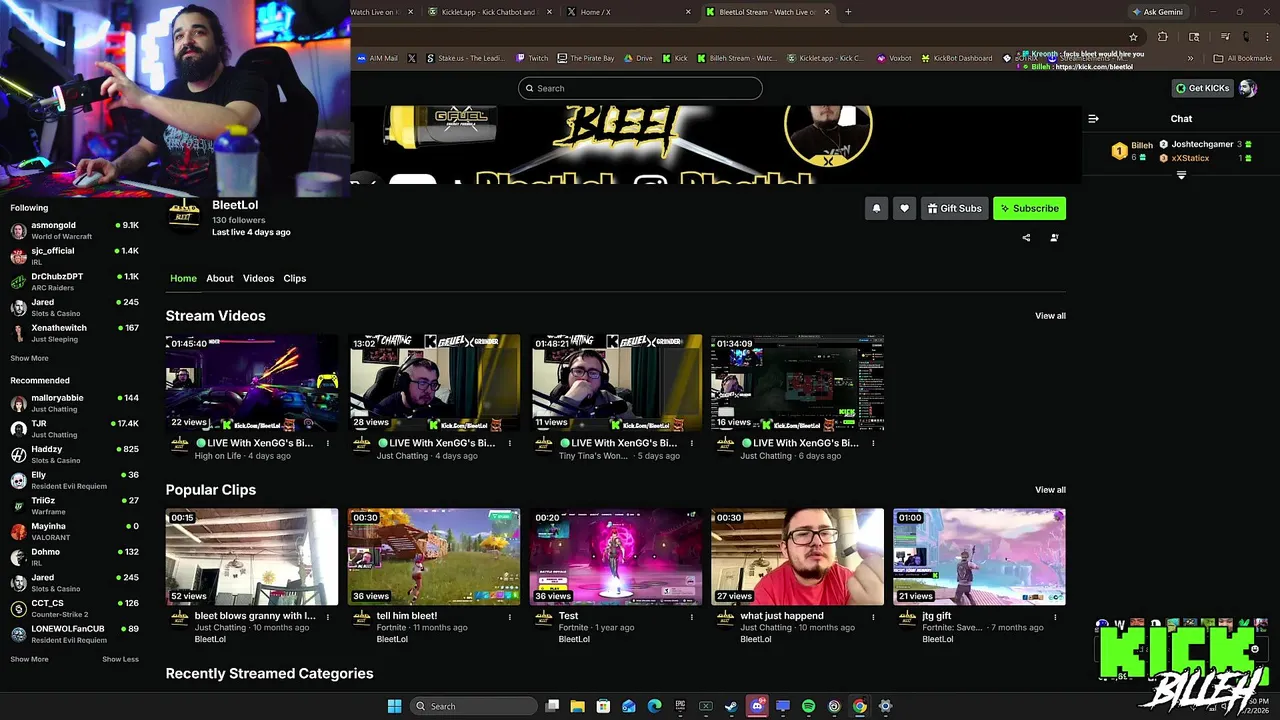Click the Windows Start button
The image size is (1280, 720).
(x=394, y=706)
